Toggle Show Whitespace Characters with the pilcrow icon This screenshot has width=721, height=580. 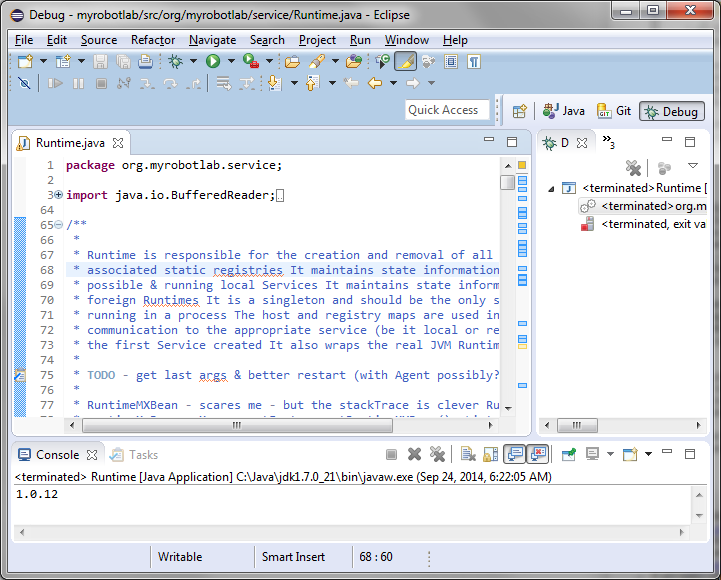tap(474, 61)
